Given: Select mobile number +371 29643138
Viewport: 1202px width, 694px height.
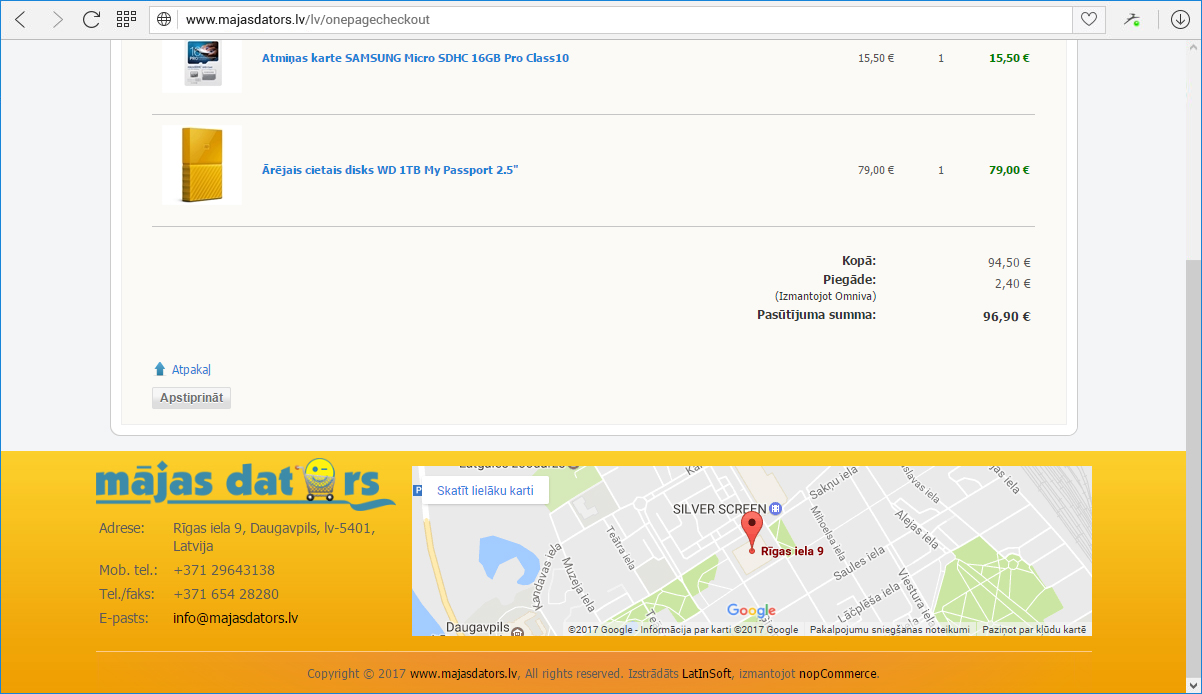Looking at the screenshot, I should 224,570.
